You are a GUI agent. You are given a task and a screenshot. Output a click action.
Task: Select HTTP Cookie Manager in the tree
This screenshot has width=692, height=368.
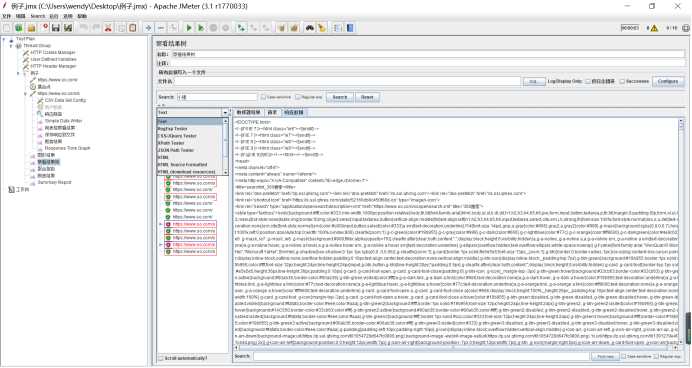pyautogui.click(x=53, y=53)
